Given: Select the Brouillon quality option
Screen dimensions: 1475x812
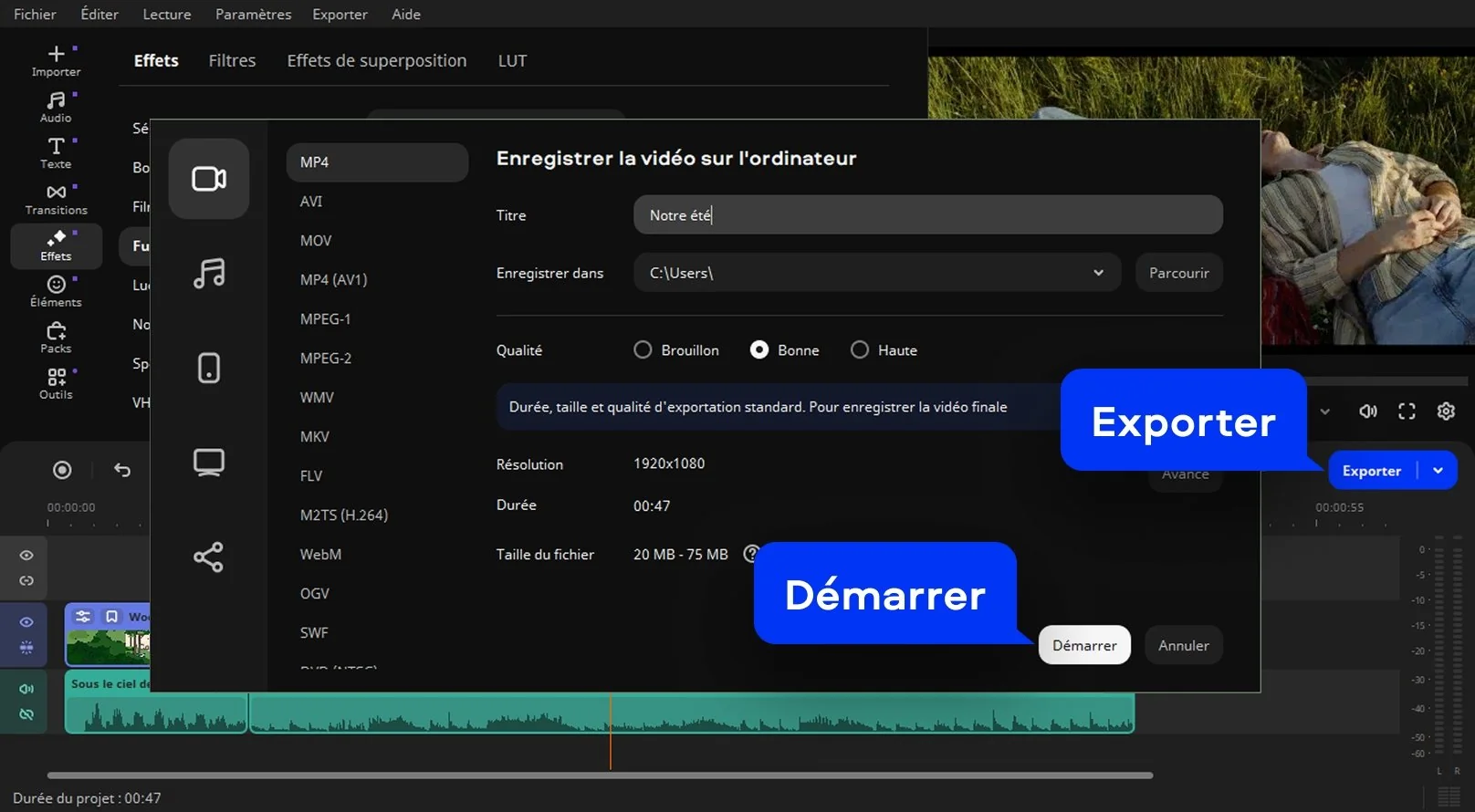Looking at the screenshot, I should tap(643, 350).
